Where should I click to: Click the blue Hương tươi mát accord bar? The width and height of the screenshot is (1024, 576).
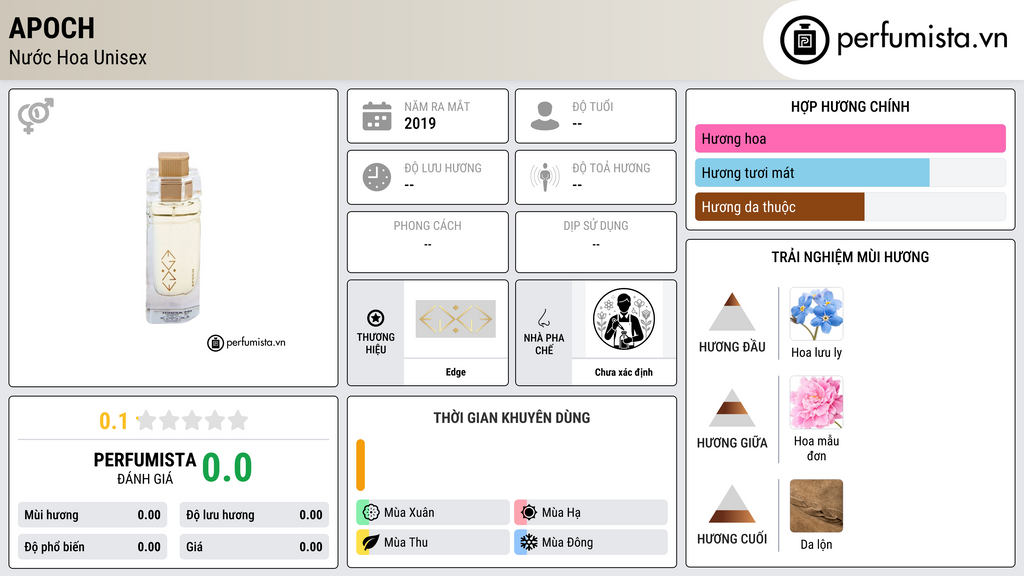[812, 172]
